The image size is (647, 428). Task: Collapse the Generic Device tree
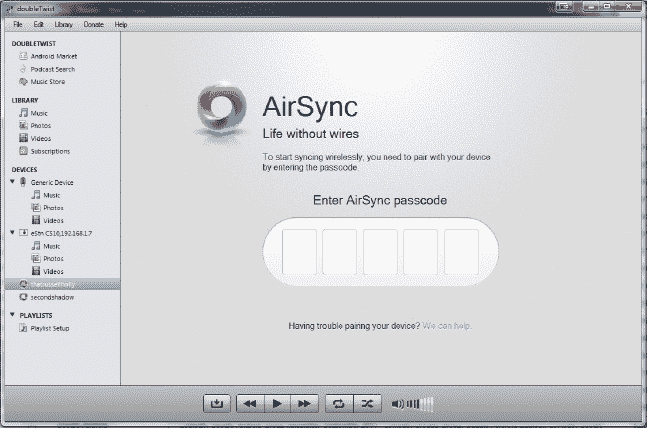click(12, 182)
